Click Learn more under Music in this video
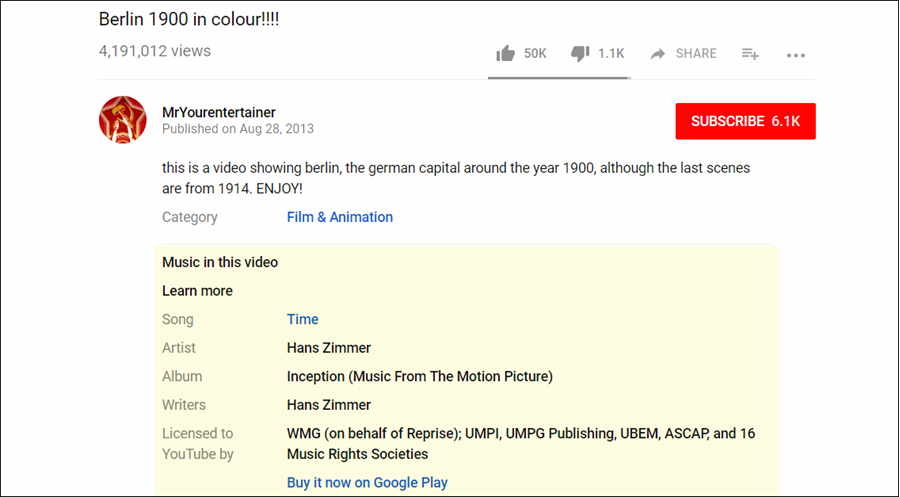The image size is (900, 497). pyautogui.click(x=197, y=291)
